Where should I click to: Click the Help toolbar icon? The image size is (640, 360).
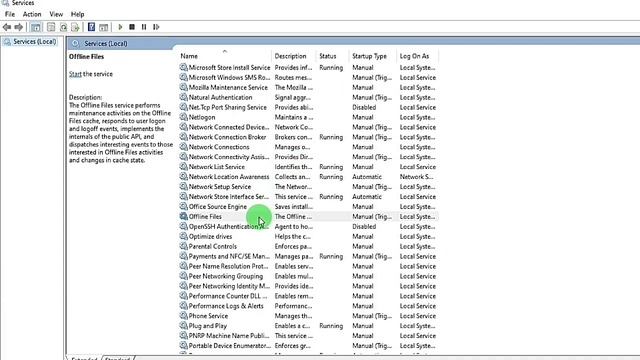(91, 27)
